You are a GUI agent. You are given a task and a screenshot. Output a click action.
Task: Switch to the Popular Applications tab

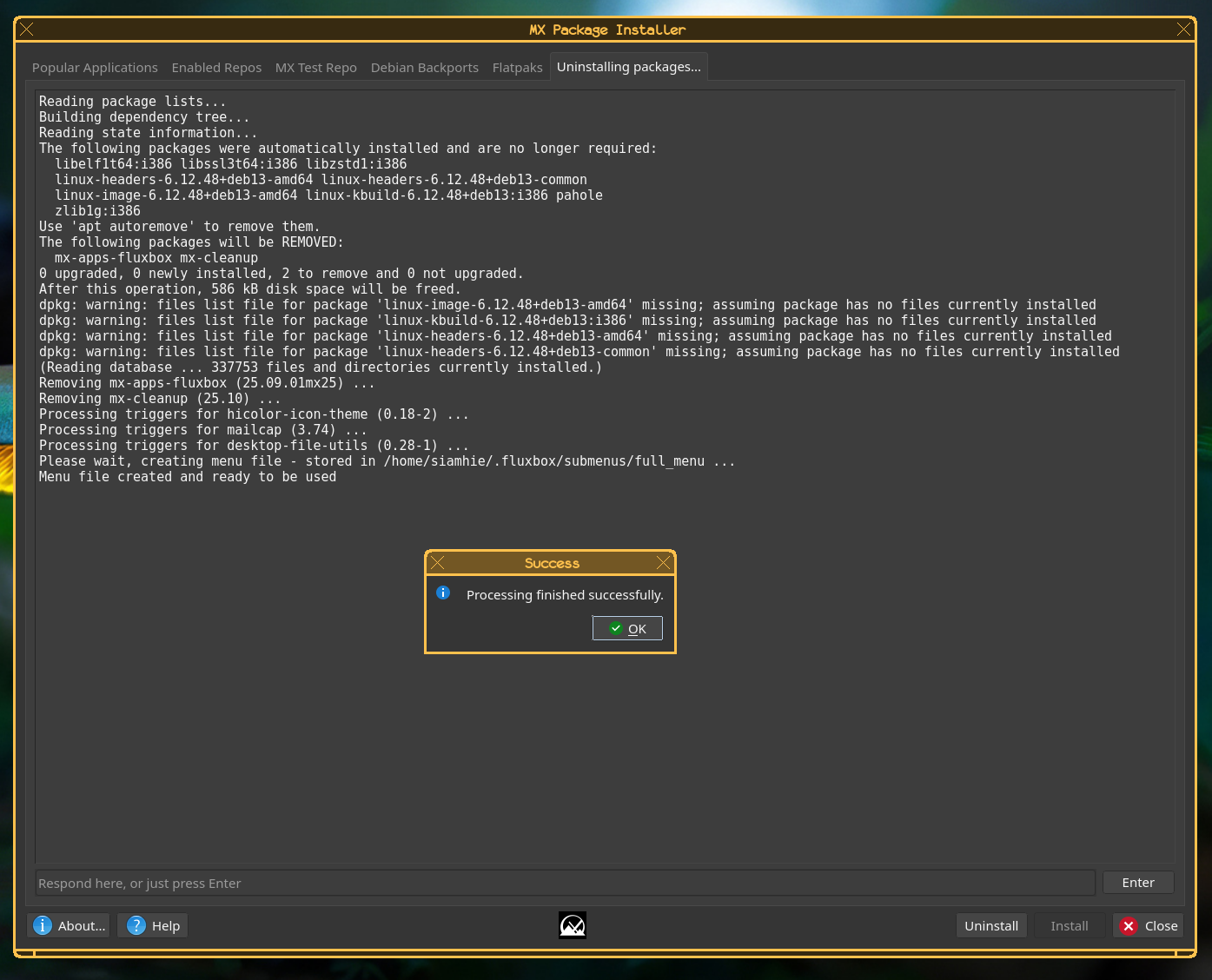(95, 68)
